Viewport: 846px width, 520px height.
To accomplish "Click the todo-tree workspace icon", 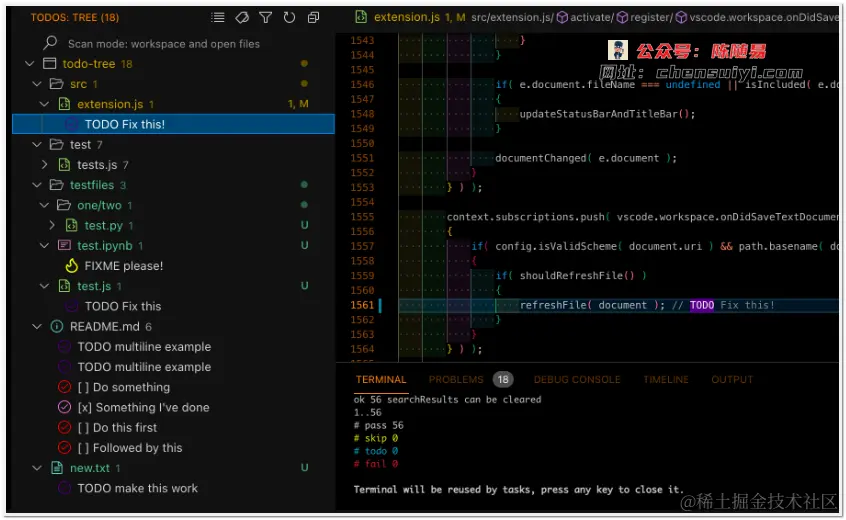I will [x=50, y=64].
